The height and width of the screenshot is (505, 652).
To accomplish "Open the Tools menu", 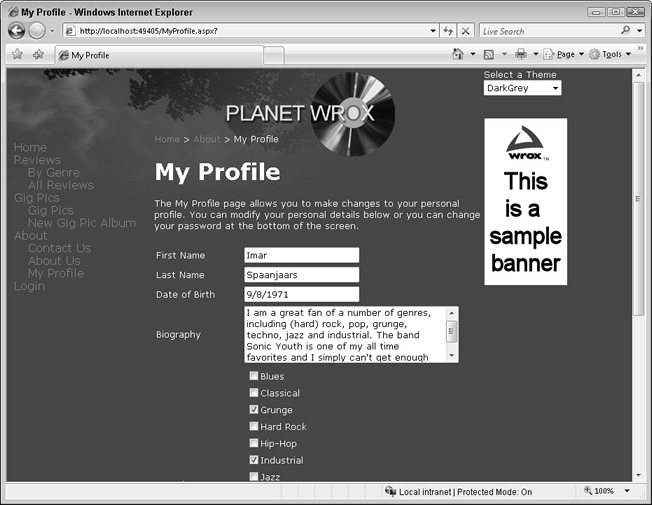I will (x=610, y=54).
